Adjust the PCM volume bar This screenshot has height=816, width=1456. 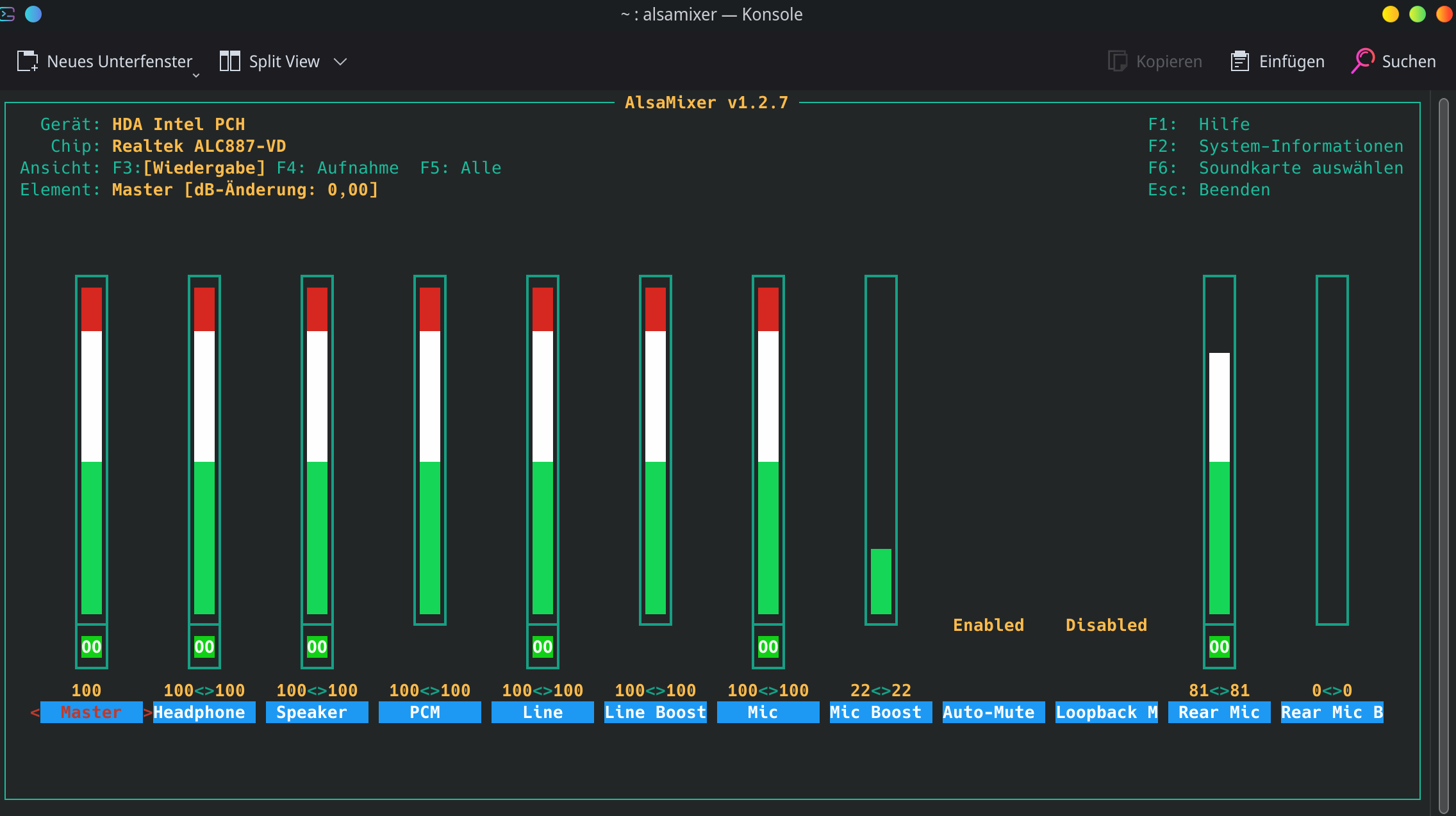(430, 450)
